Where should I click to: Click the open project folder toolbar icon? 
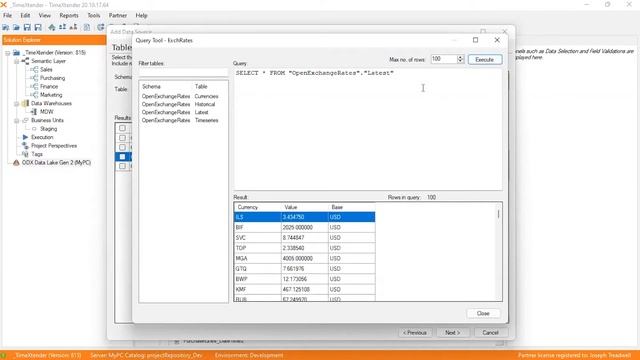pos(16,27)
